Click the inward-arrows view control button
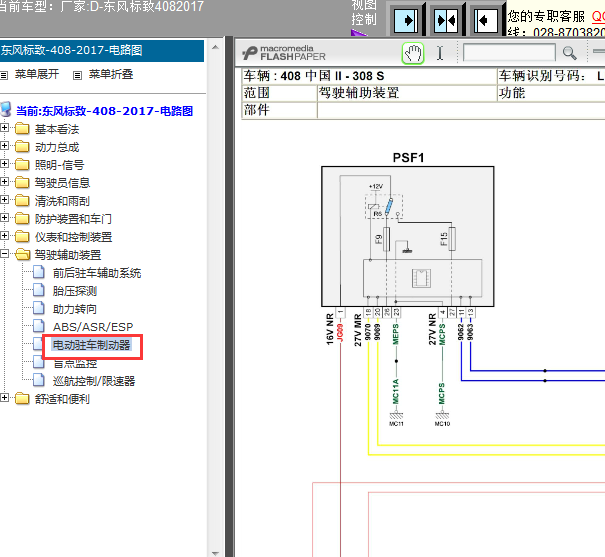The height and width of the screenshot is (557, 605). [x=446, y=20]
